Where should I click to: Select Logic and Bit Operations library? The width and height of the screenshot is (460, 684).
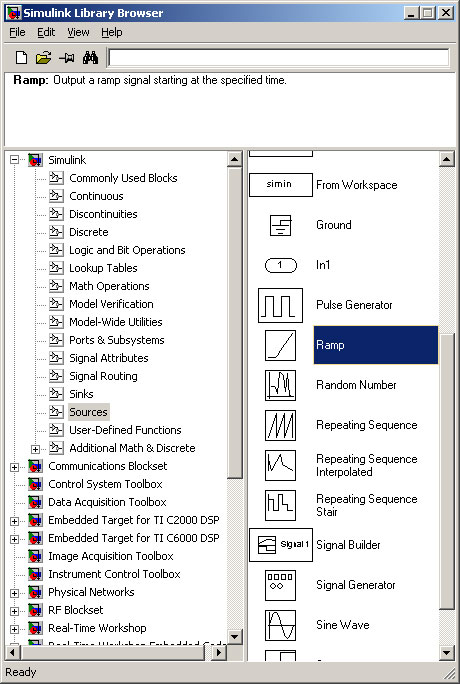(x=127, y=250)
